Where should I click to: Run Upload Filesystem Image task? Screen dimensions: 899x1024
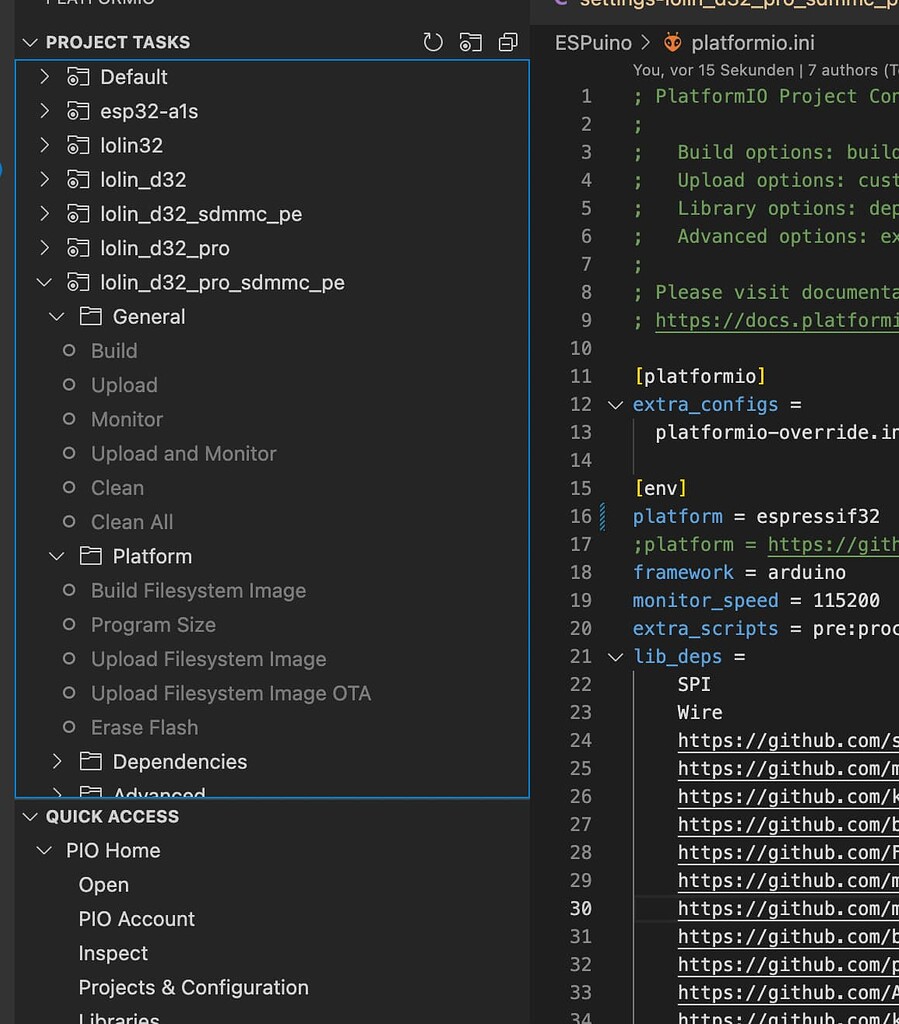click(x=208, y=659)
